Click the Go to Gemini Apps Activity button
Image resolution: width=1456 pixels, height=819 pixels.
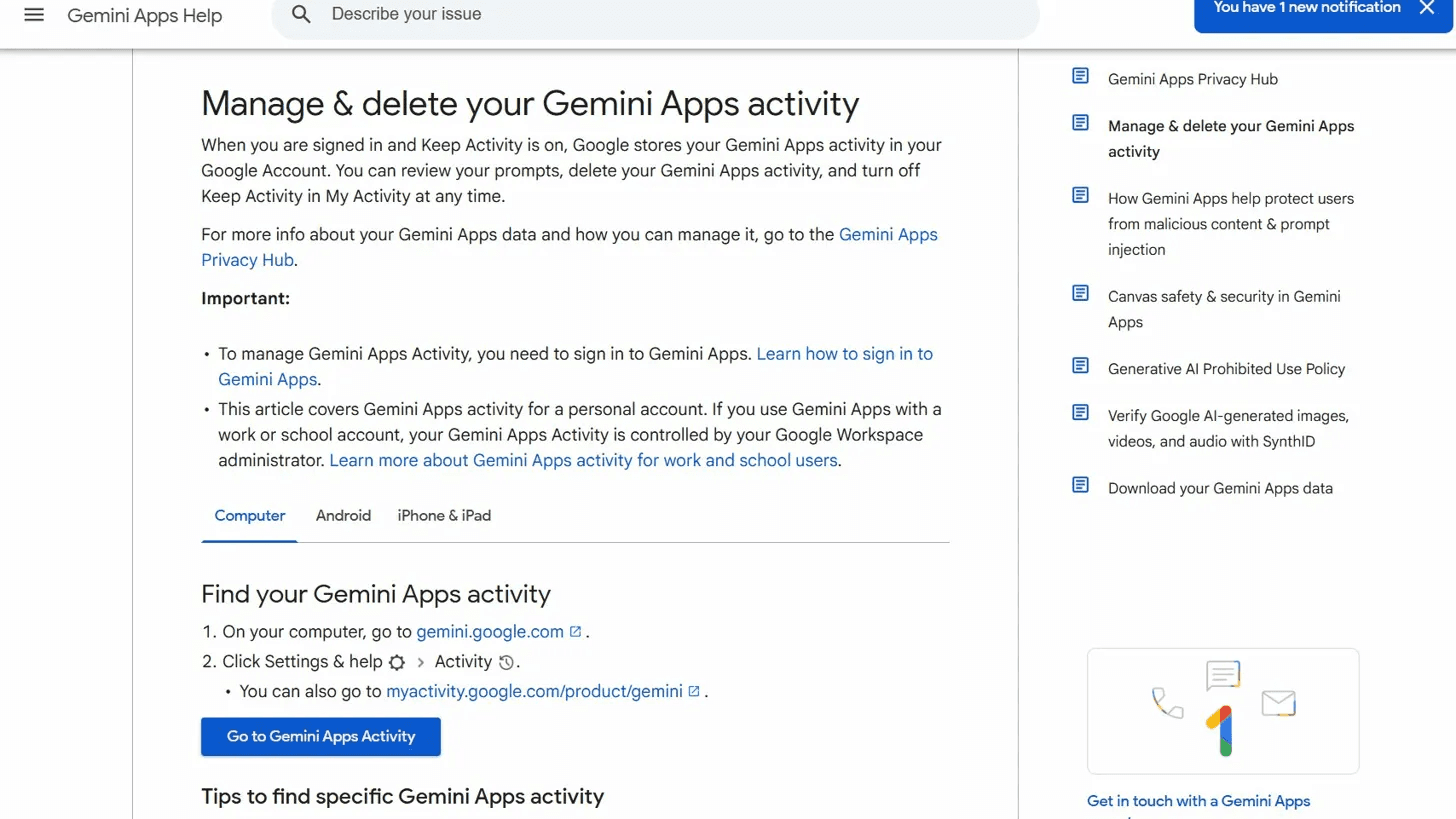coord(321,736)
